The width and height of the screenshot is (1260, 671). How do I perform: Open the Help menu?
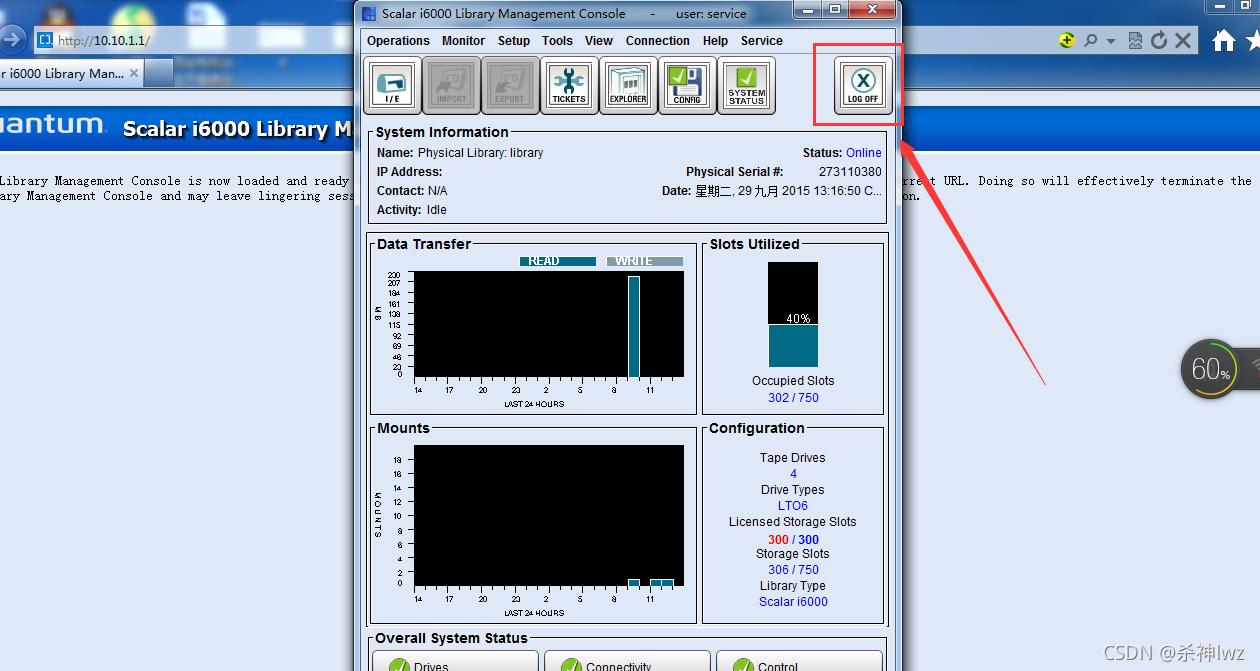coord(715,41)
